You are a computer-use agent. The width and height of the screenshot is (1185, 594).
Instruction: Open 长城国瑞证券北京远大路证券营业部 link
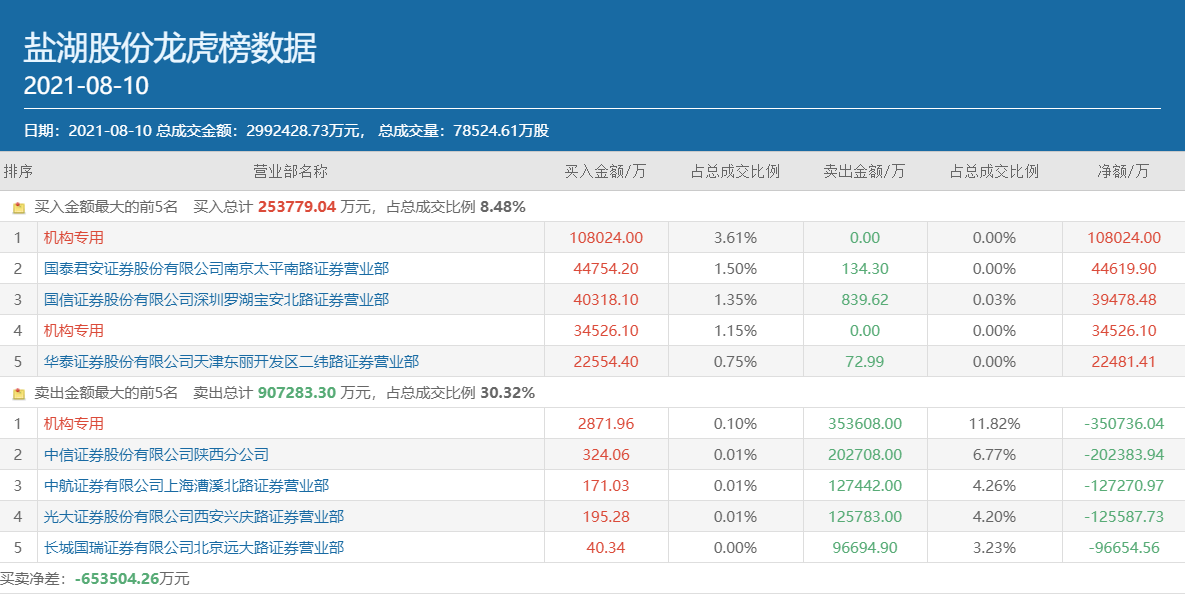point(193,547)
